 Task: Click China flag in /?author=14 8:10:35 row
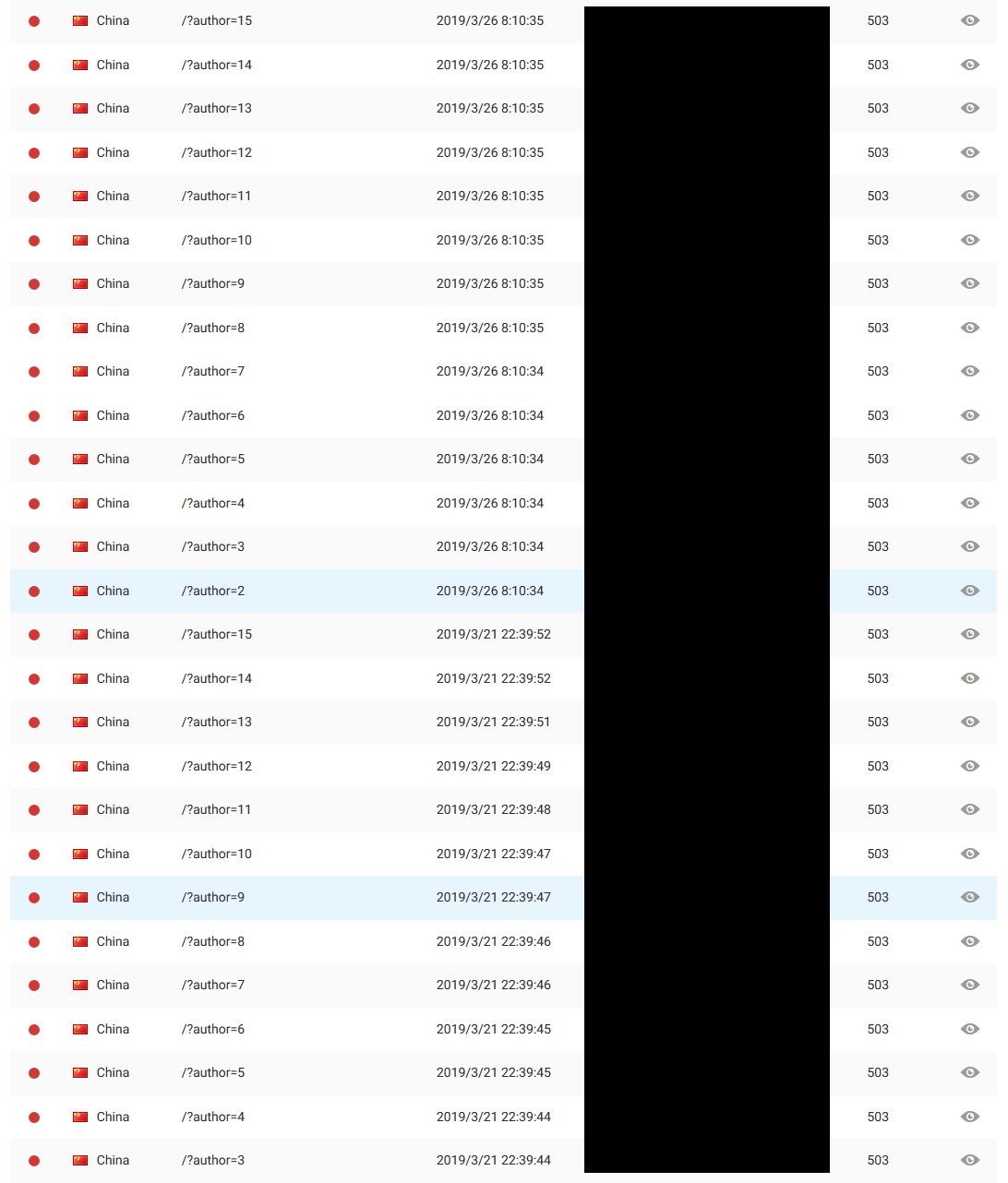(x=80, y=65)
